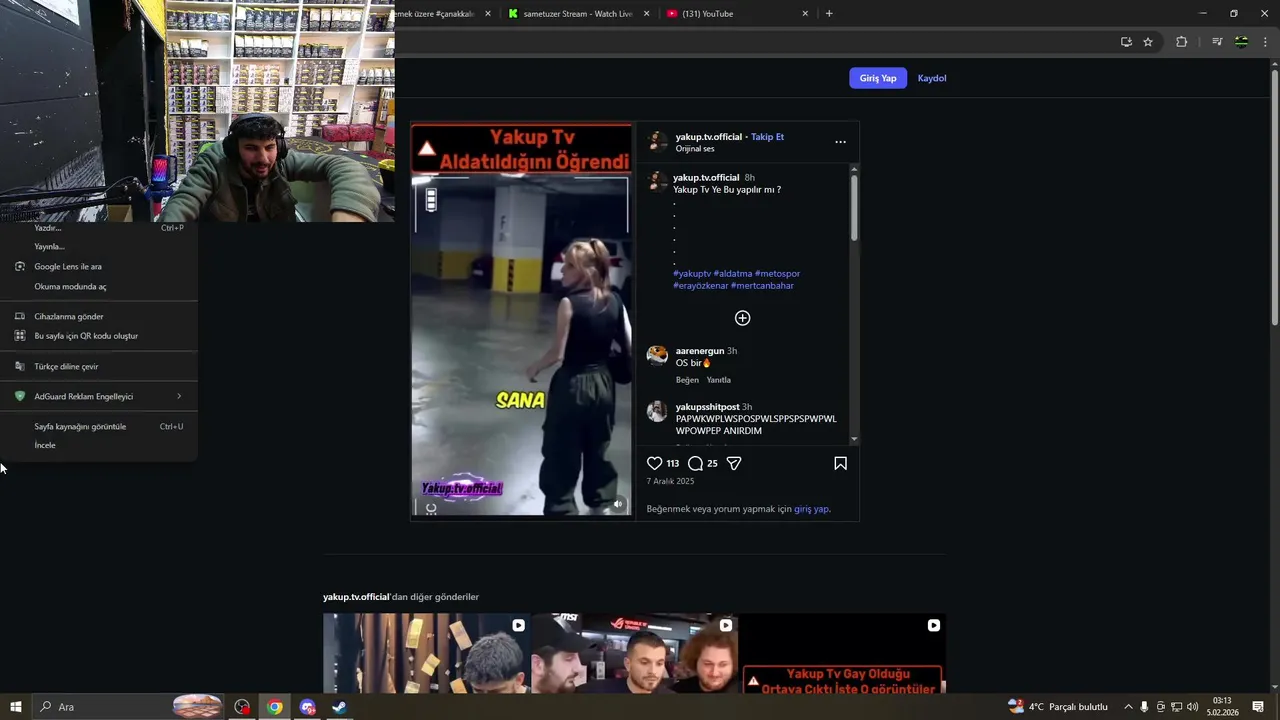1280x720 pixels.
Task: Click #metospor hashtag
Action: pyautogui.click(x=777, y=273)
